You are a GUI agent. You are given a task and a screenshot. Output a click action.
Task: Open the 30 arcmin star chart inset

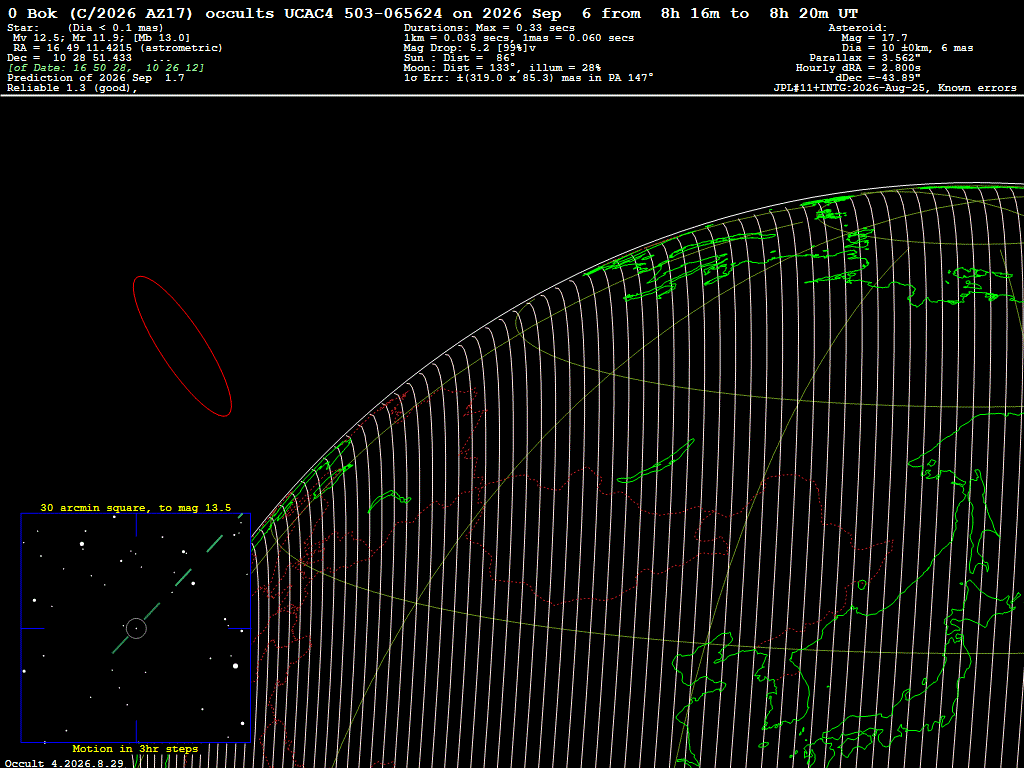point(136,628)
